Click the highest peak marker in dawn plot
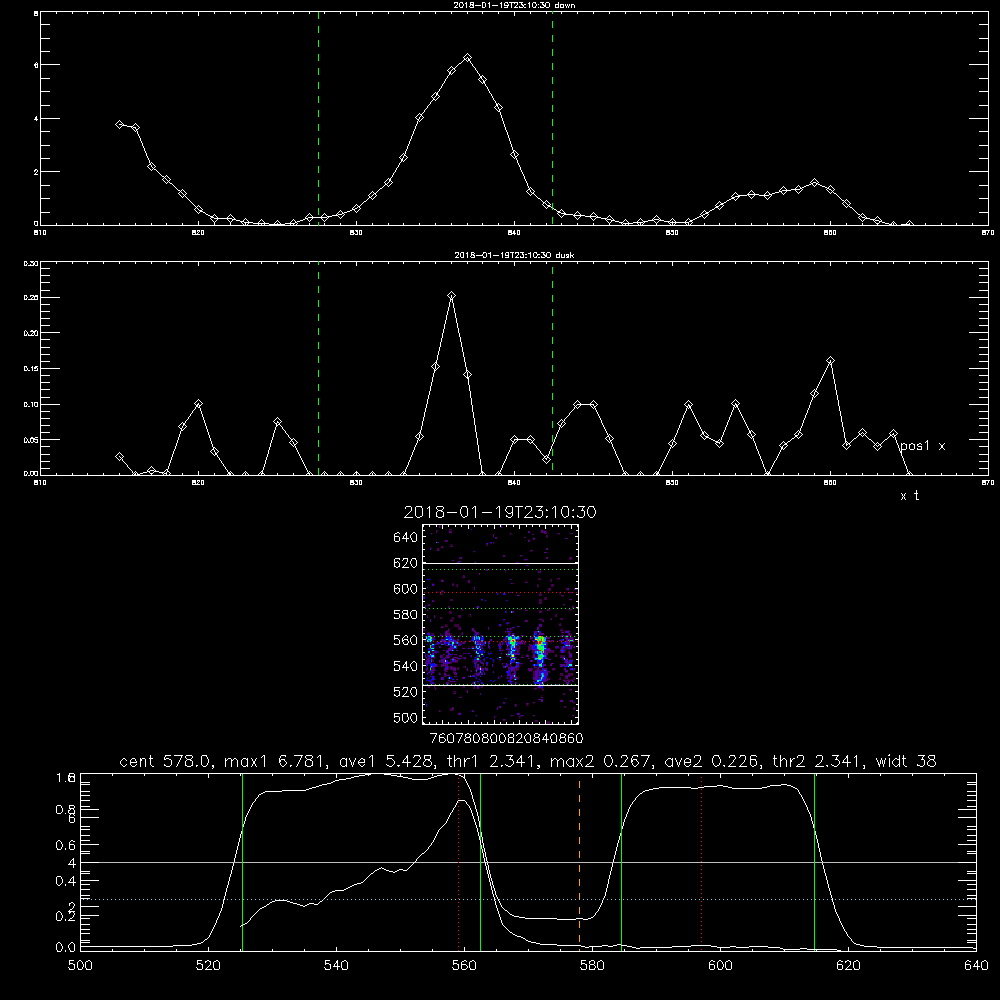Screen dimensions: 1000x1000 (467, 58)
